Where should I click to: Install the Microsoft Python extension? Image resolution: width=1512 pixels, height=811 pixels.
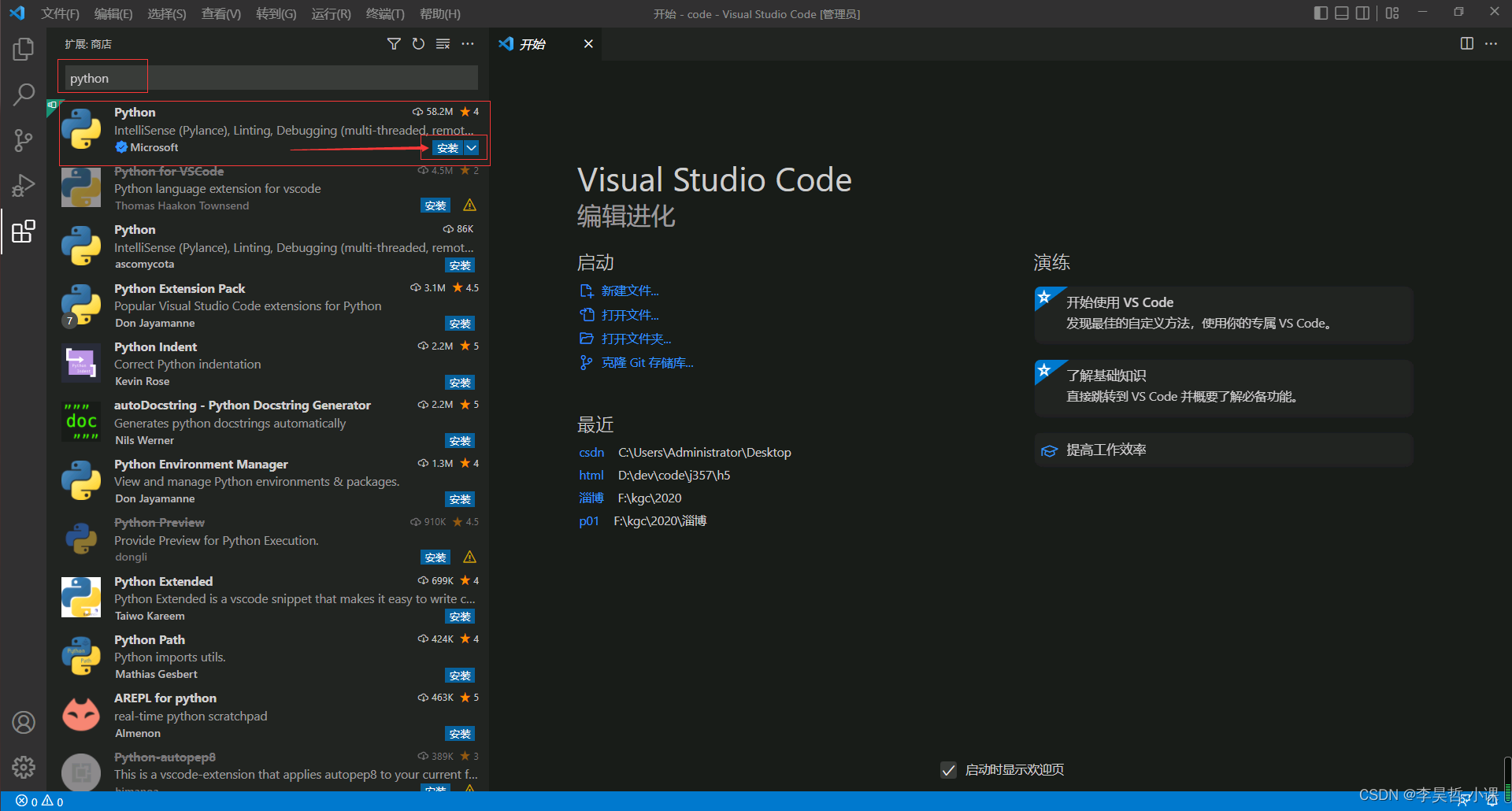(447, 148)
